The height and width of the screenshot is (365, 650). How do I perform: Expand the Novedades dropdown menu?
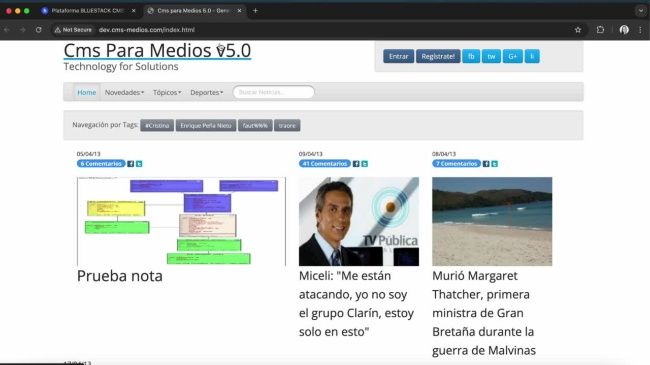click(124, 92)
